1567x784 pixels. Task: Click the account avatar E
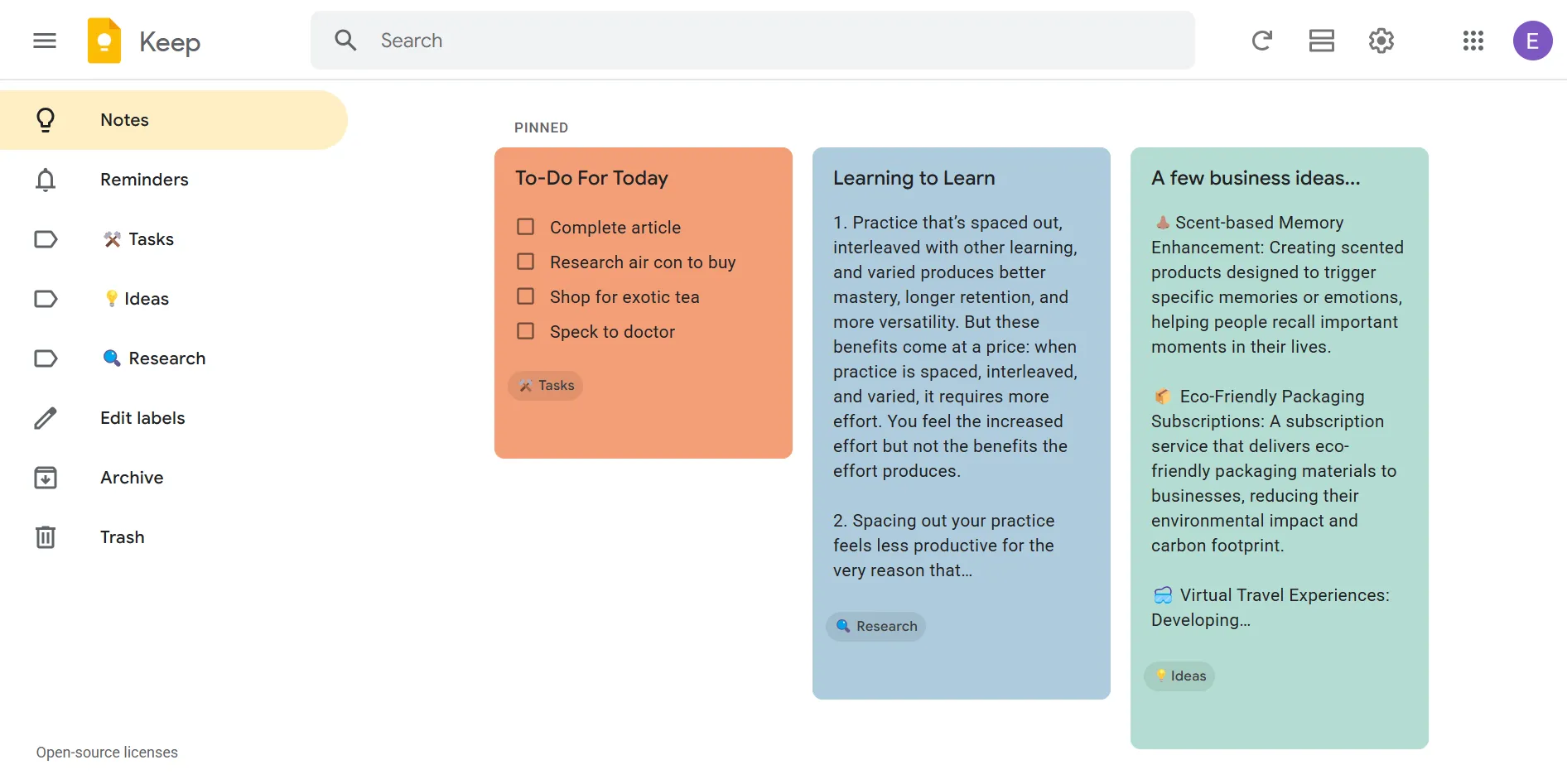[1532, 40]
